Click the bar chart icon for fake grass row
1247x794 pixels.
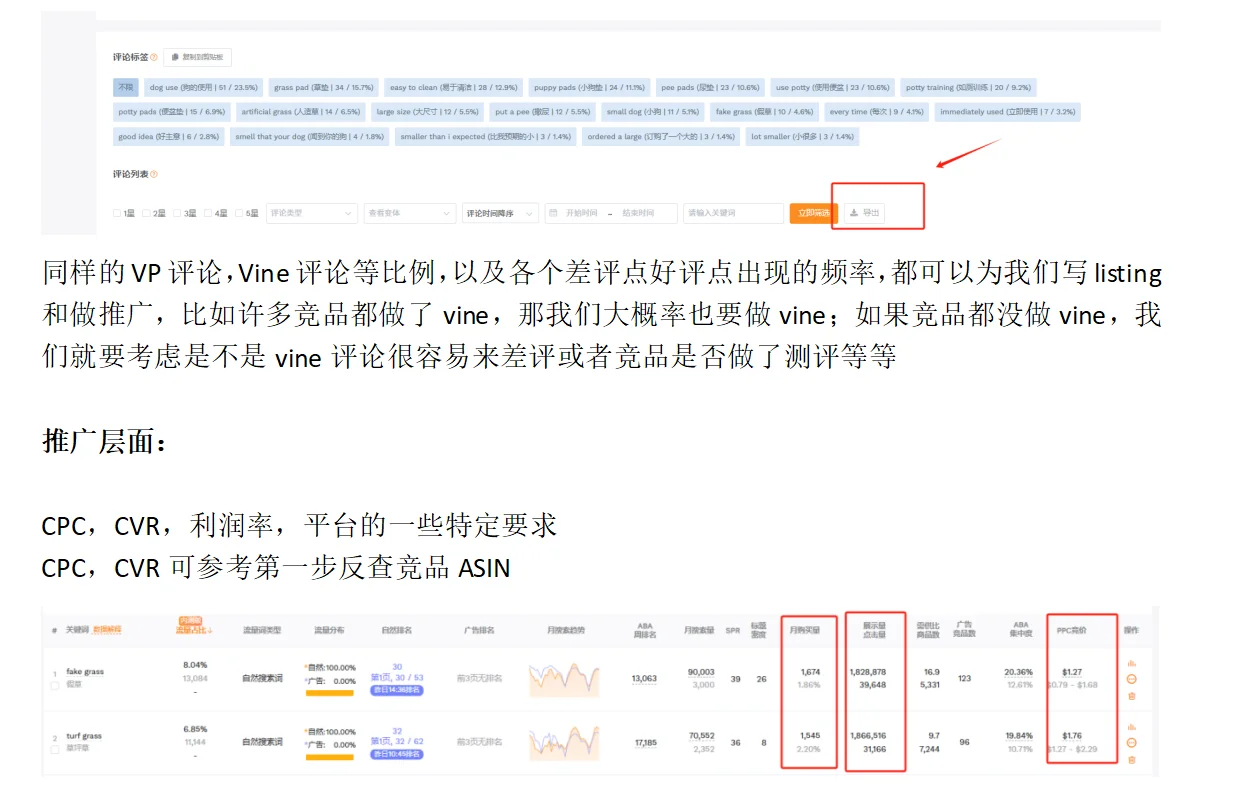(x=1131, y=664)
